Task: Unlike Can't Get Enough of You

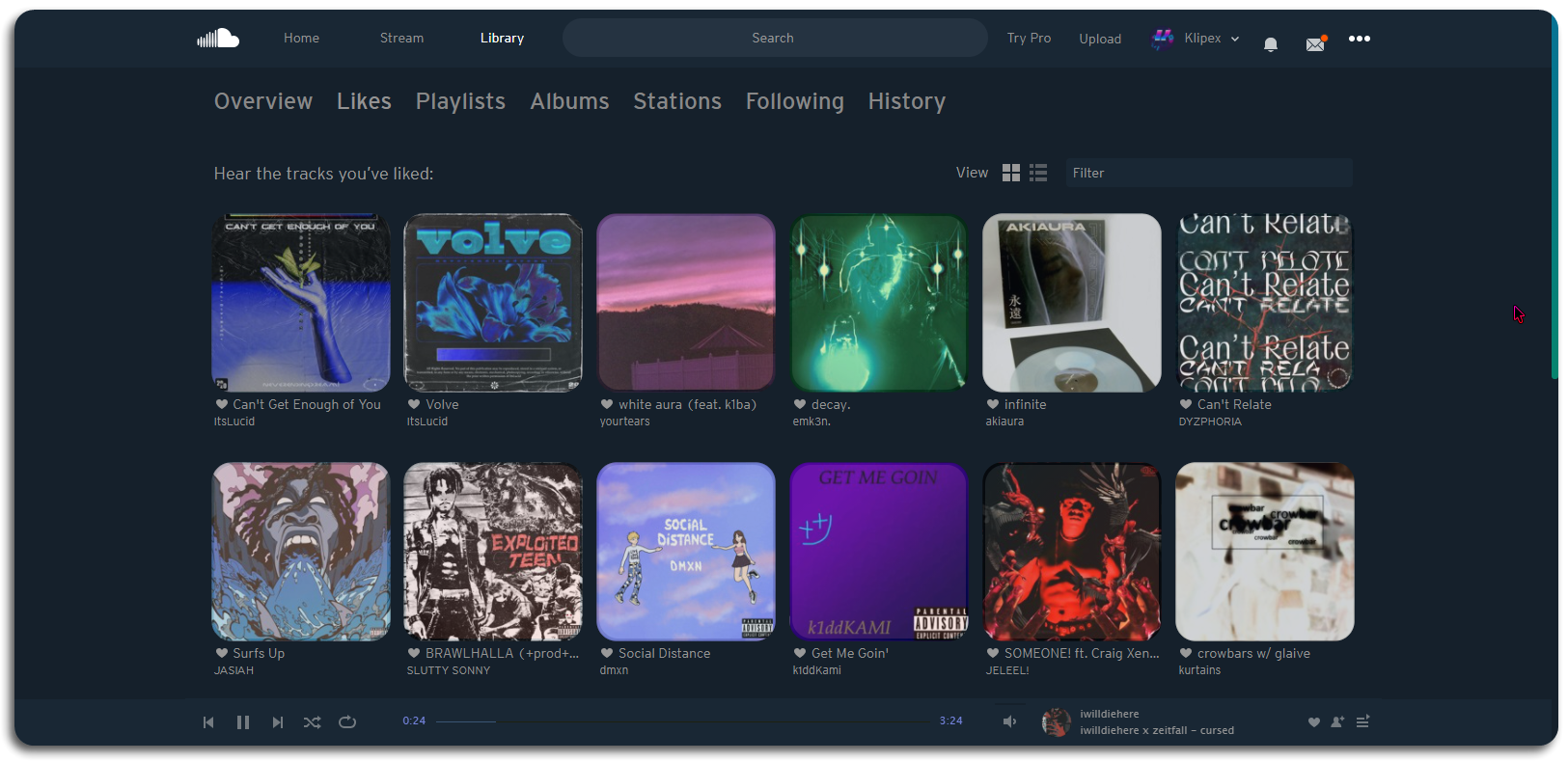Action: (222, 404)
